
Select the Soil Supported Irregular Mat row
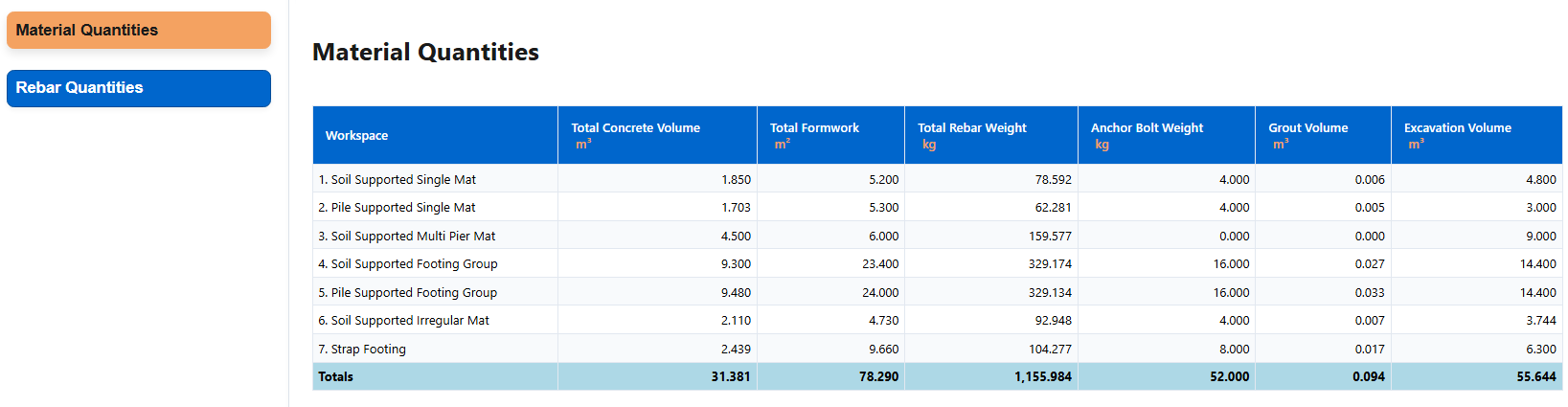403,321
